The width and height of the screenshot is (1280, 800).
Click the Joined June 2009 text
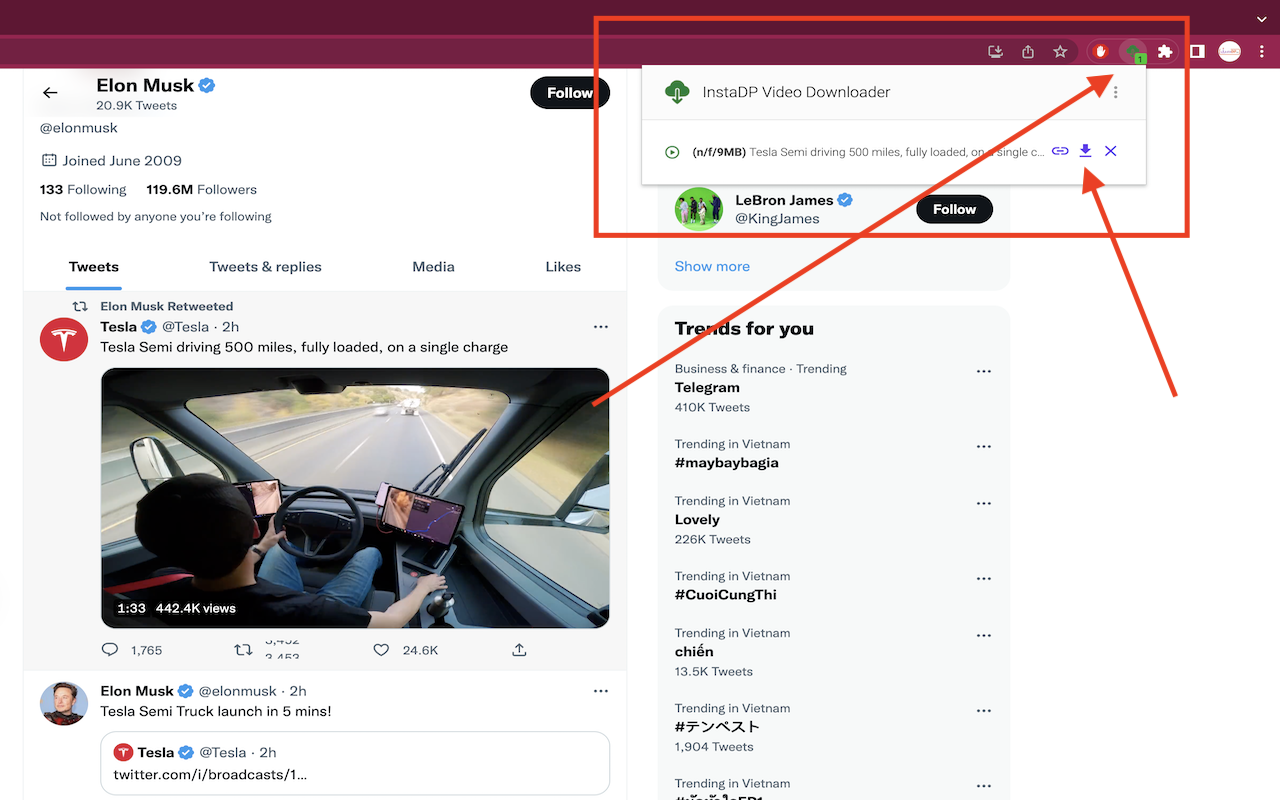[x=122, y=160]
